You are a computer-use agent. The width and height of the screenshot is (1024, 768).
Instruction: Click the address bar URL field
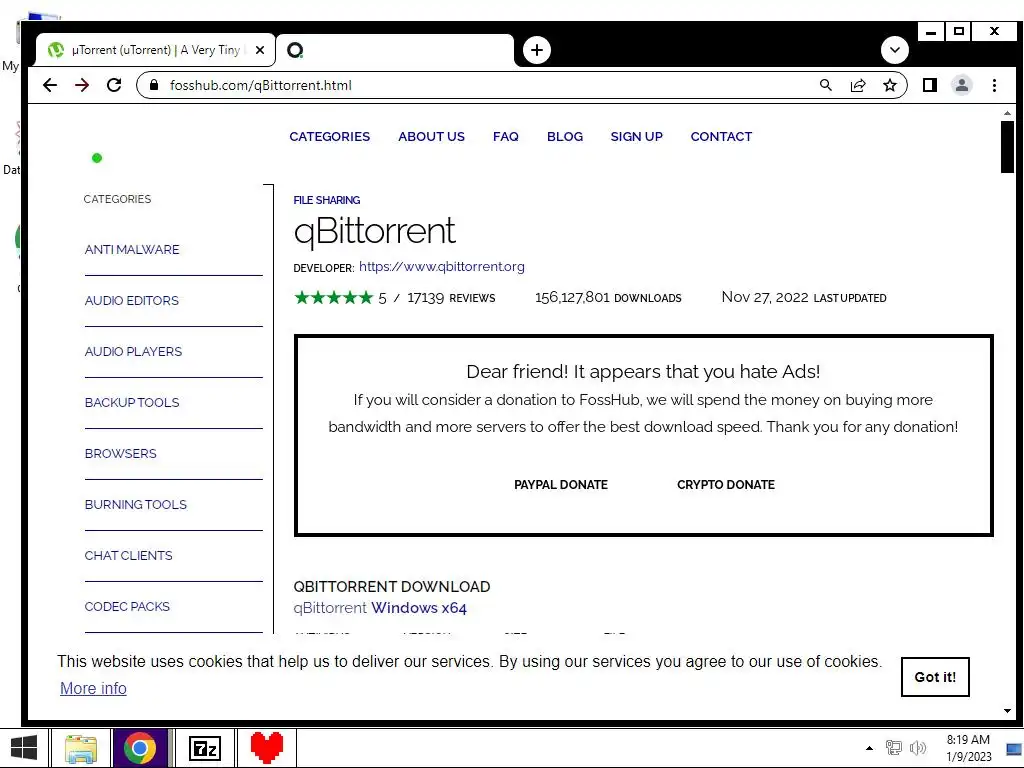tap(483, 85)
